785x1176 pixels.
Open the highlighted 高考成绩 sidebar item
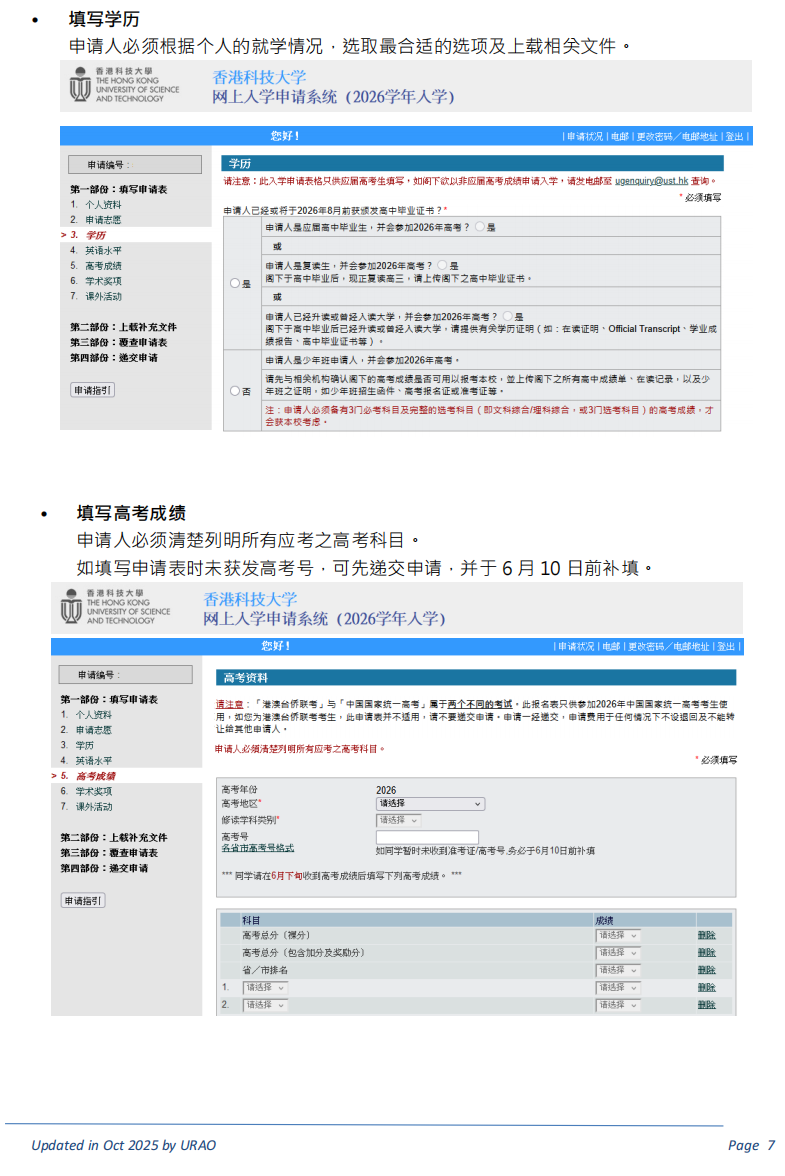click(x=95, y=776)
